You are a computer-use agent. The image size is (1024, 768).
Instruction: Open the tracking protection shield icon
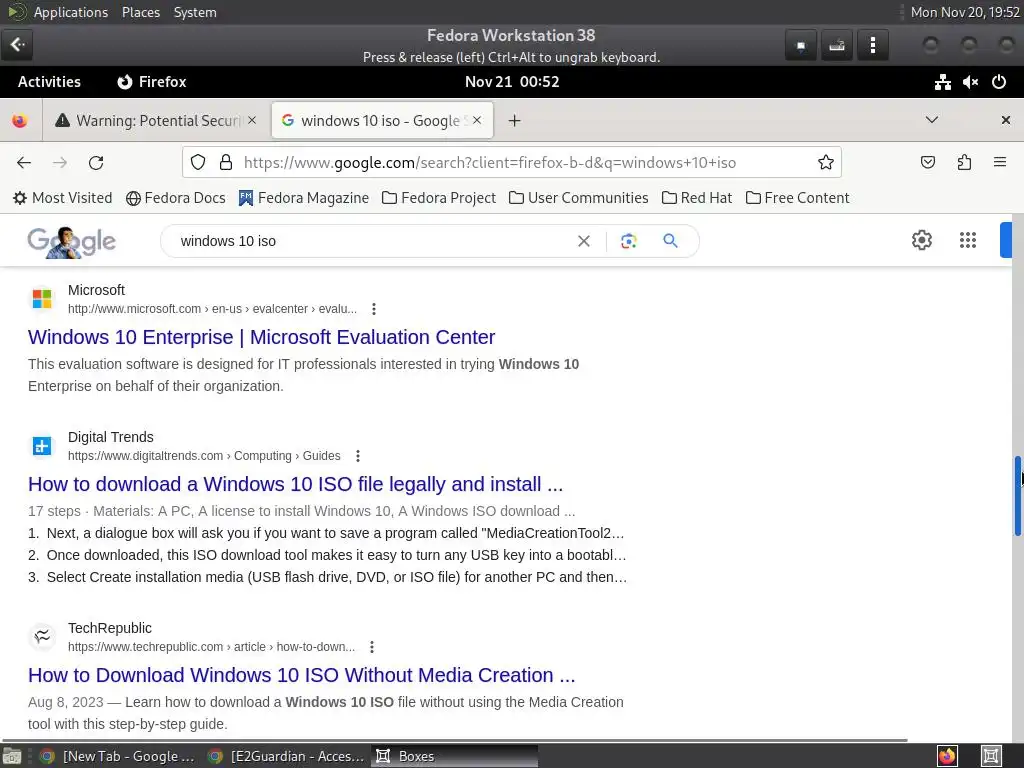(x=198, y=162)
